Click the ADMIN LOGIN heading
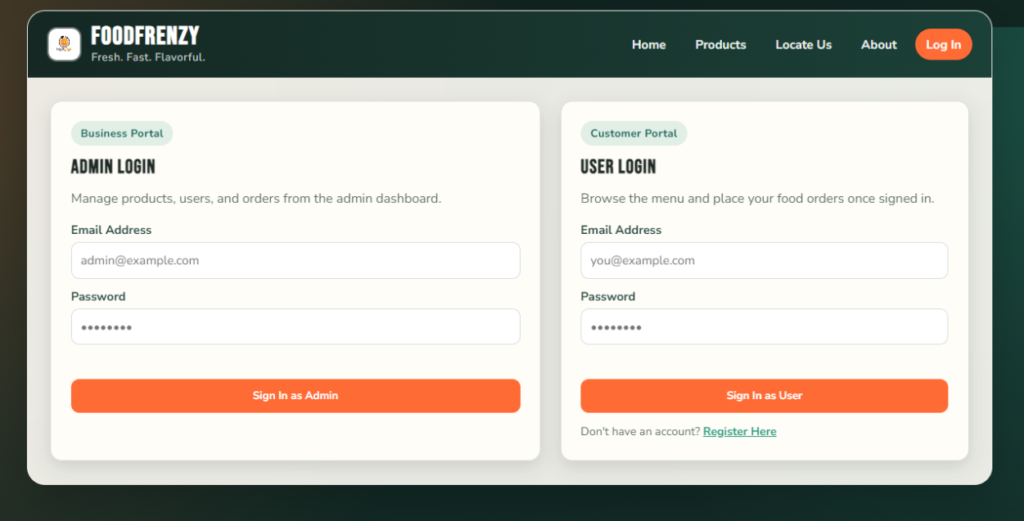This screenshot has width=1024, height=521. (113, 167)
